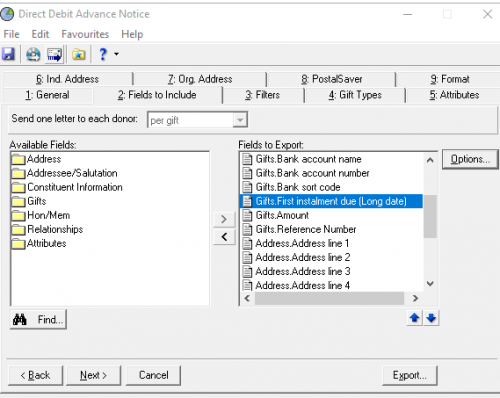This screenshot has height=398, width=500.
Task: Click the horizontal scrollbar thumb of export list
Action: (329, 298)
